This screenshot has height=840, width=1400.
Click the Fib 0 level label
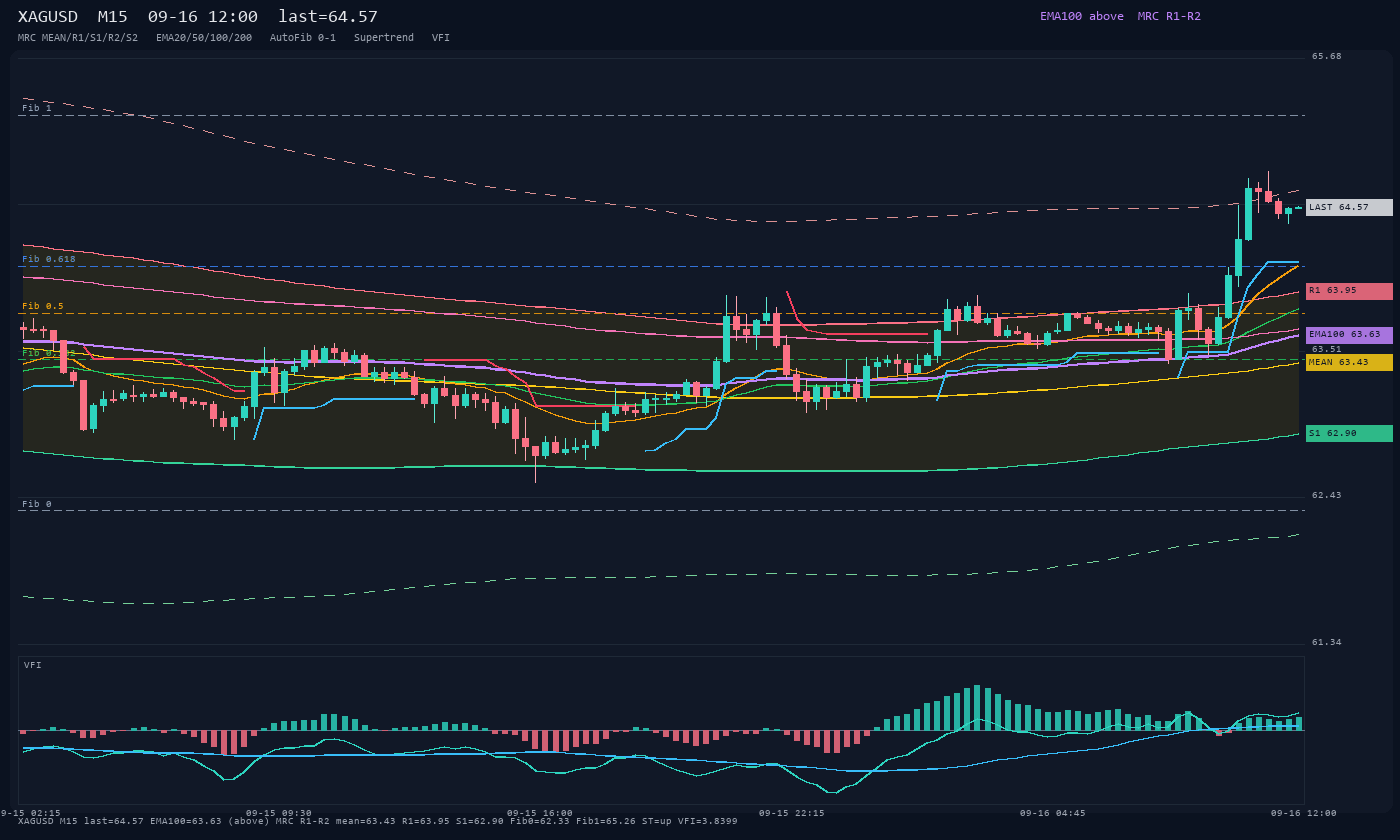(x=37, y=504)
